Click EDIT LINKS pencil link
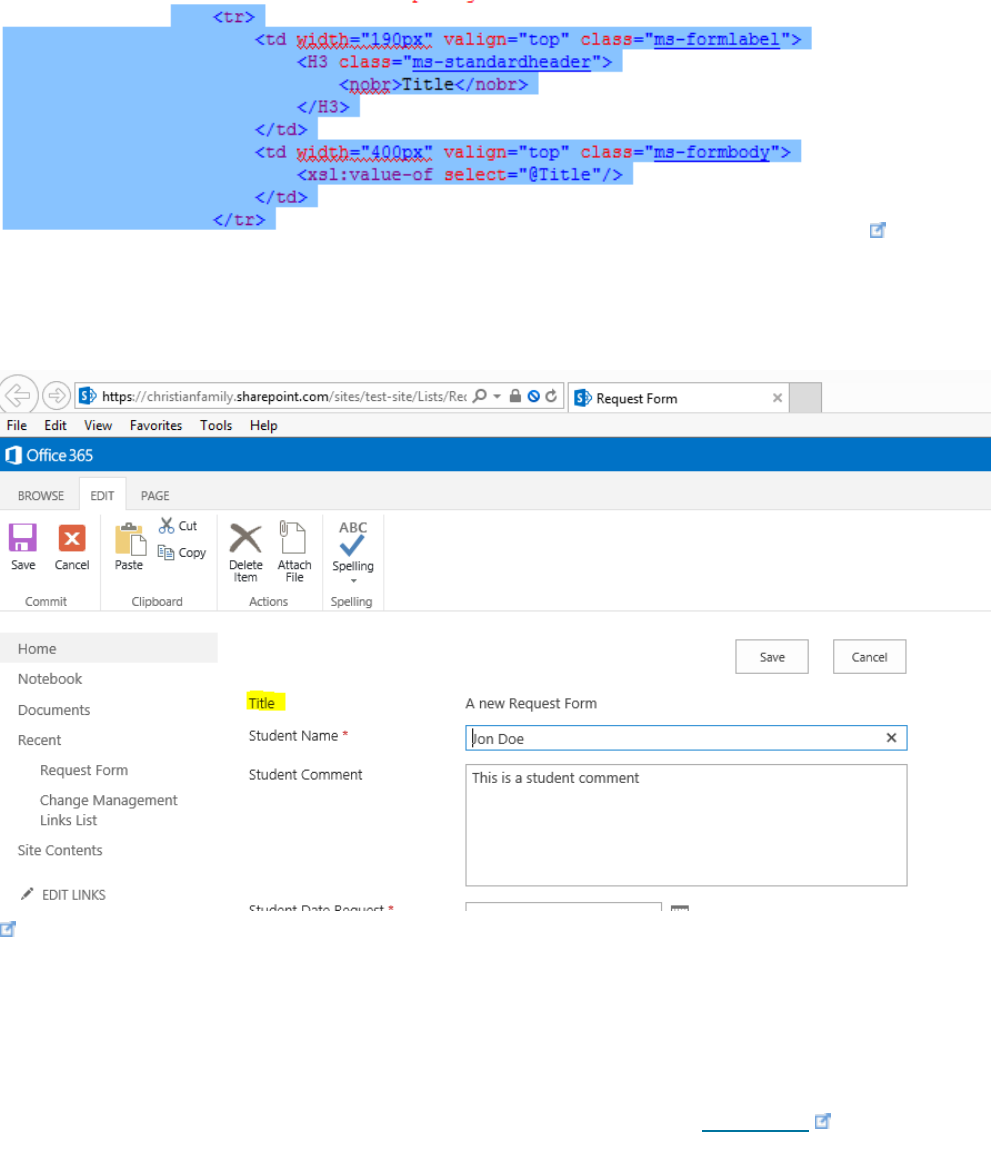This screenshot has height=1166, width=991. 63,895
